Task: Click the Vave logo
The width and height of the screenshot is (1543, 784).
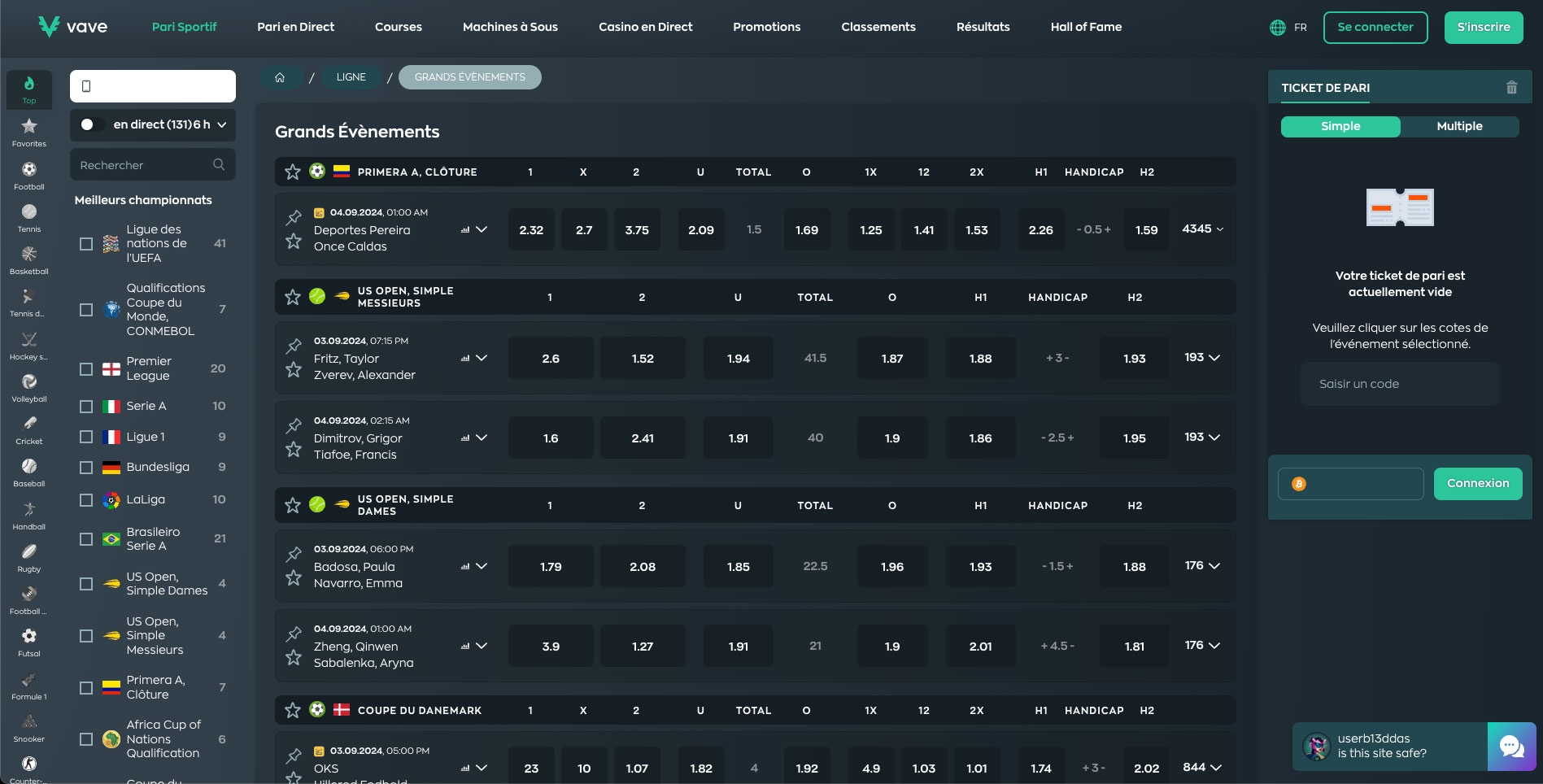Action: (x=73, y=27)
